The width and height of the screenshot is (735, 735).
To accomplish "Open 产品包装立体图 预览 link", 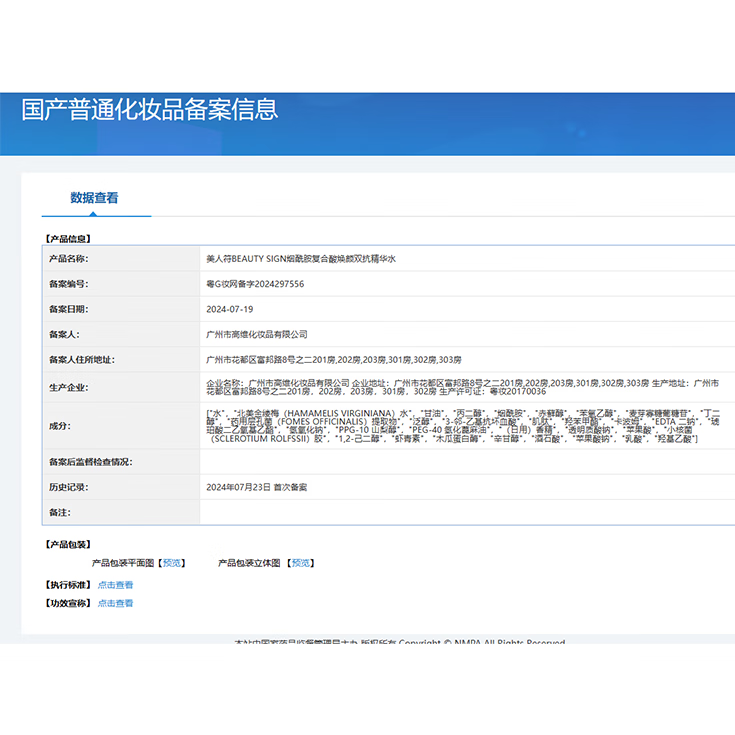I will pos(300,563).
